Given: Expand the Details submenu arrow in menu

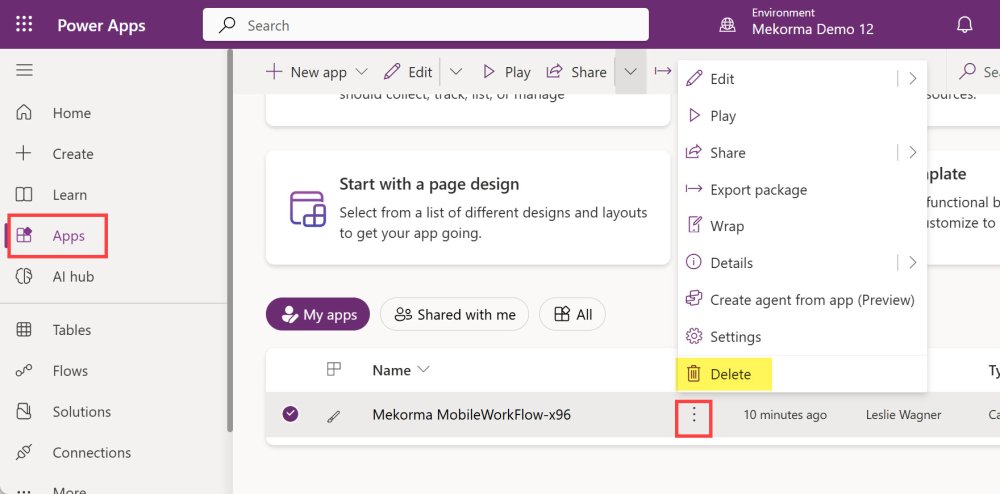Looking at the screenshot, I should [913, 263].
